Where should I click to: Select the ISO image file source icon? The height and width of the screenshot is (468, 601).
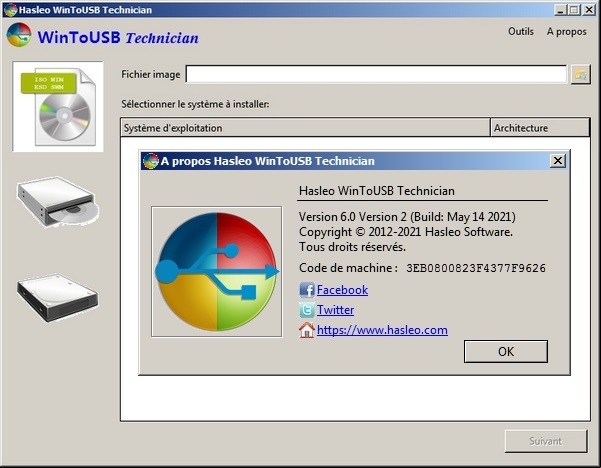coord(58,106)
